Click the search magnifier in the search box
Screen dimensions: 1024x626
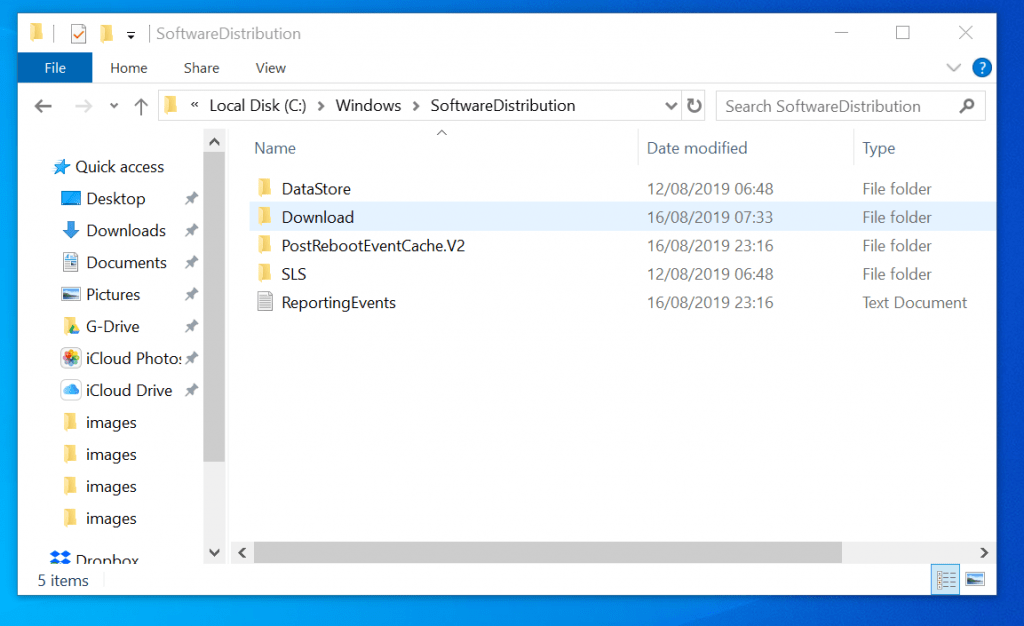point(966,105)
